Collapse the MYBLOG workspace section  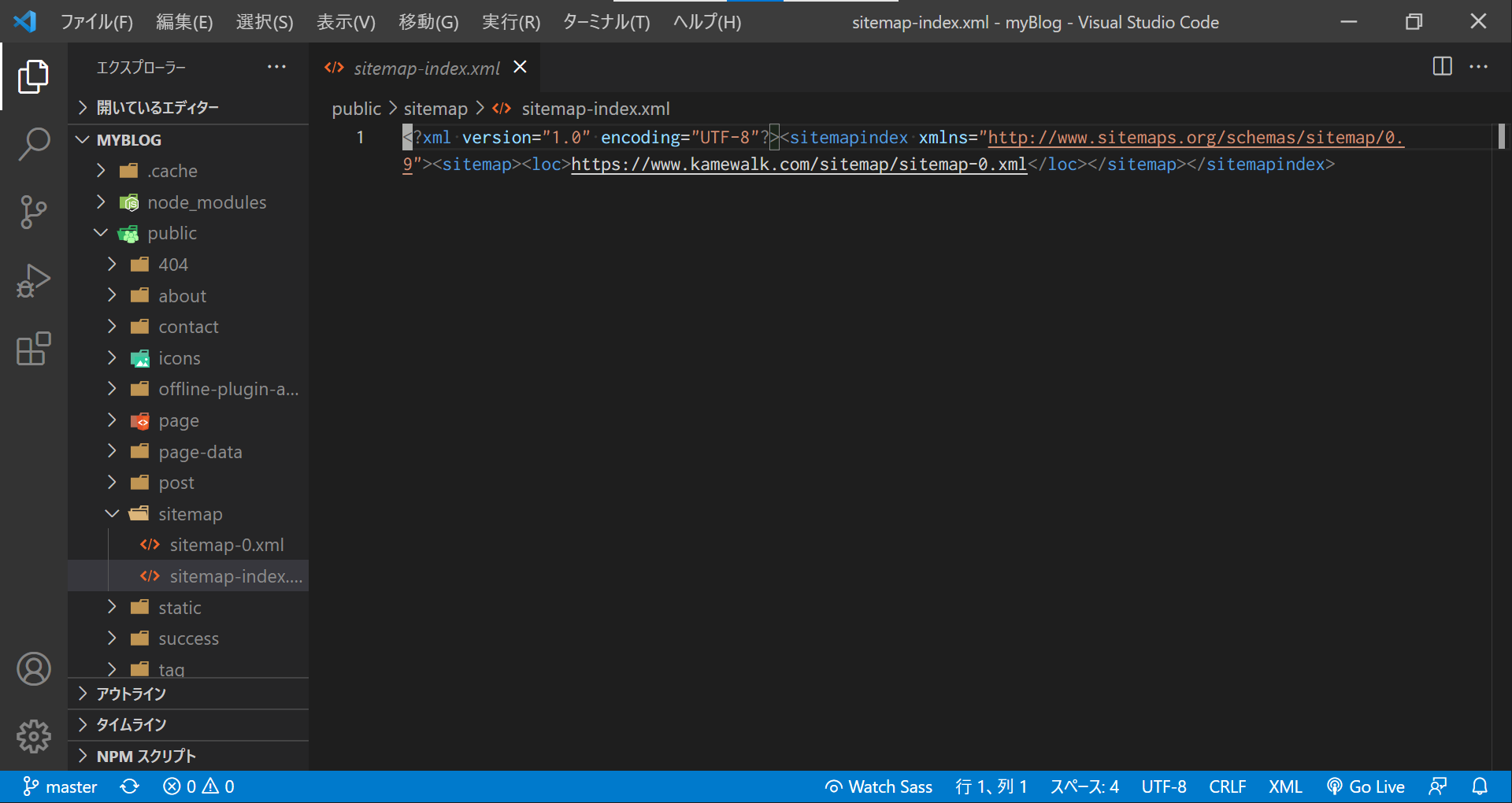[x=188, y=140]
